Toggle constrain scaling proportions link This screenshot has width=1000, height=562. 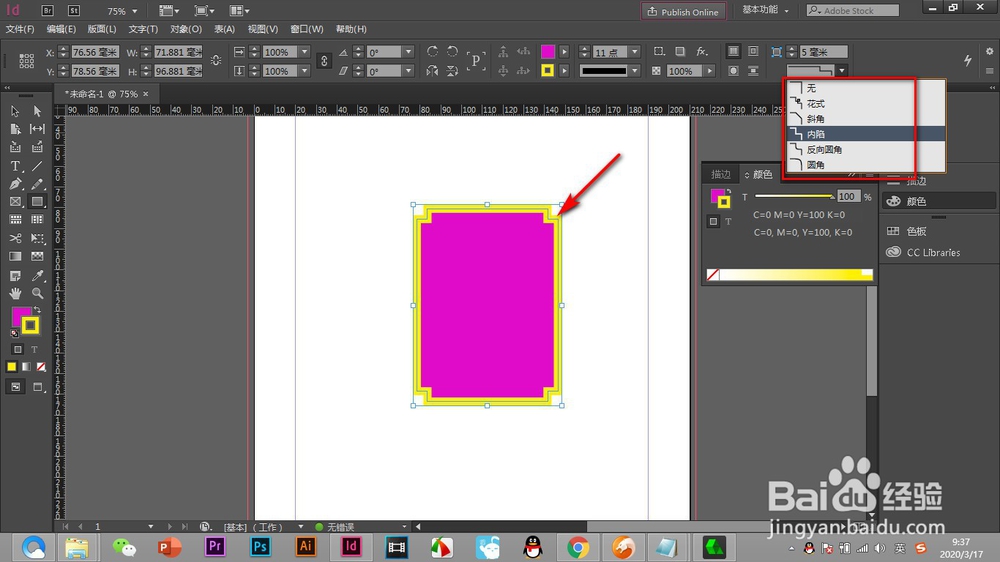(x=324, y=61)
